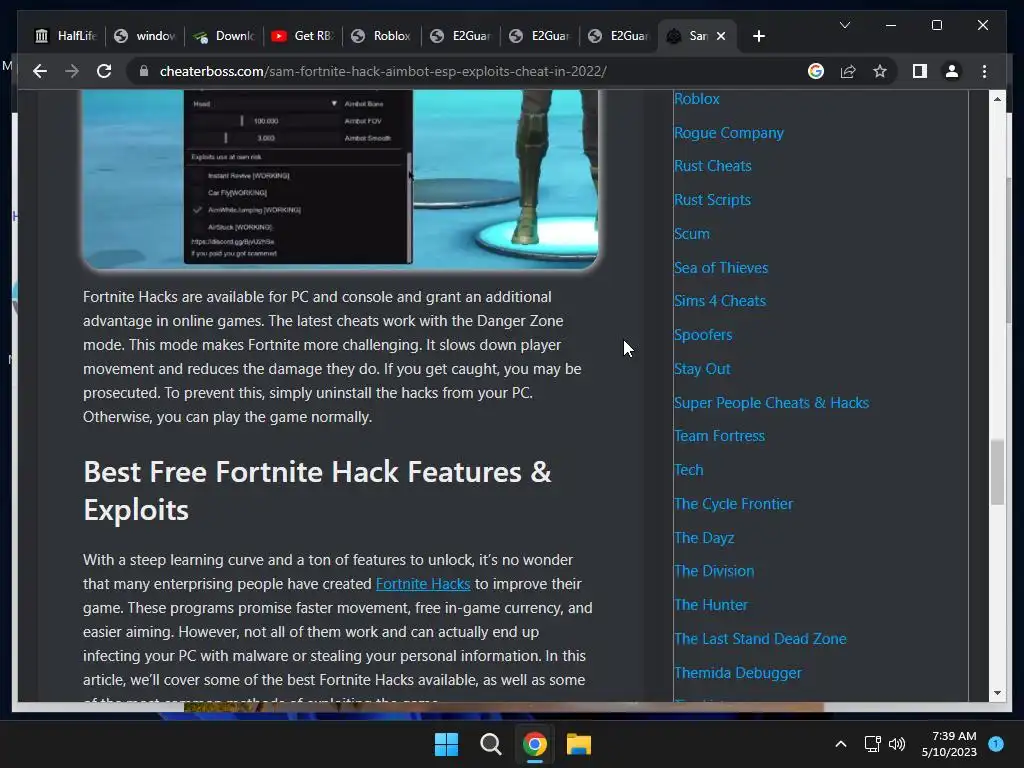The width and height of the screenshot is (1024, 768).
Task: Switch to the Download tab
Action: point(223,36)
